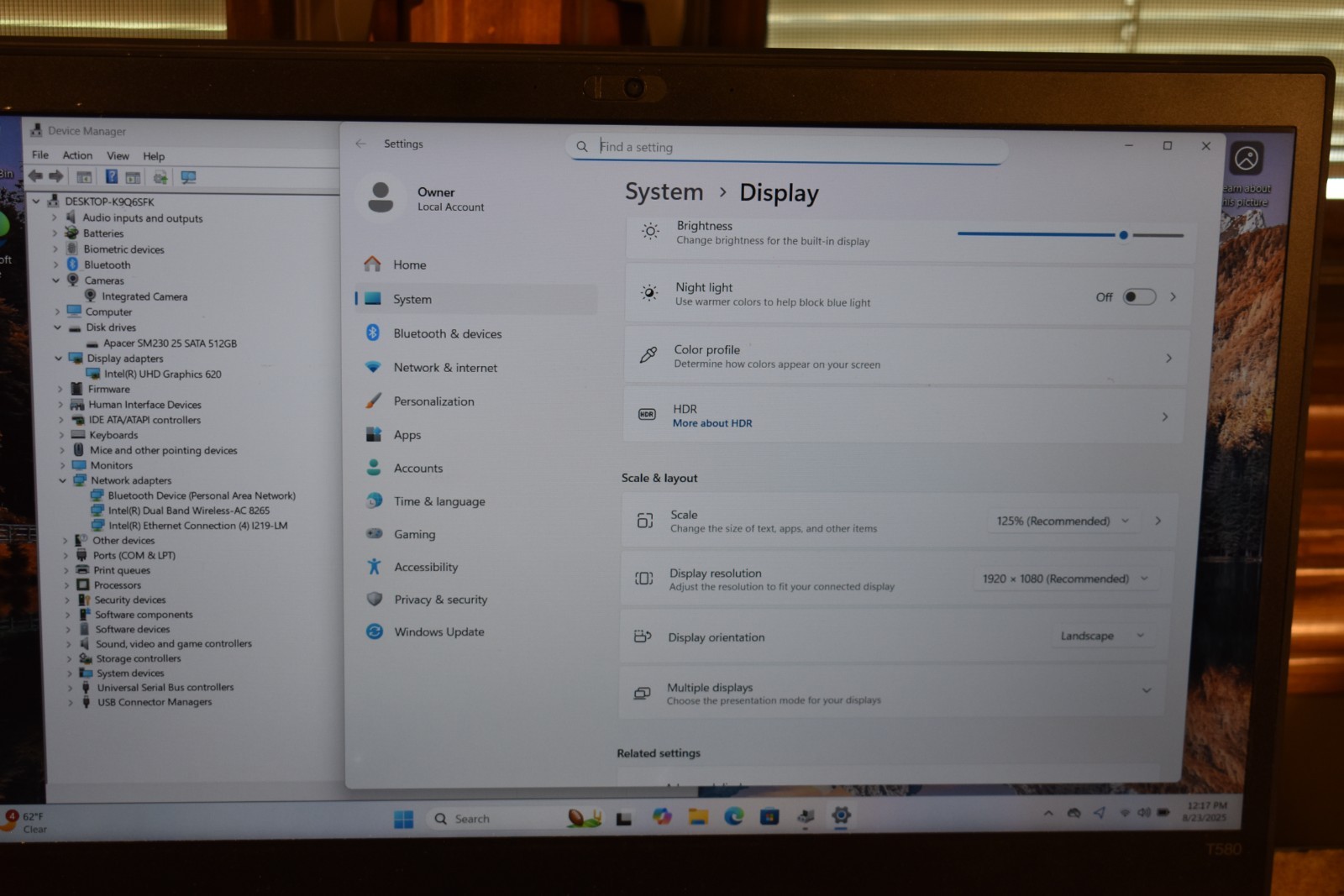
Task: Click the search magnifier icon in Settings
Action: pyautogui.click(x=582, y=146)
